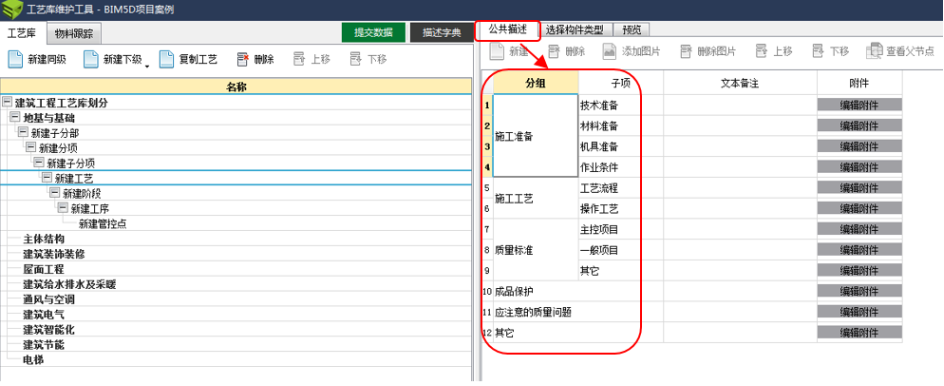Switch to the 物料跟踪 tab

coord(74,33)
